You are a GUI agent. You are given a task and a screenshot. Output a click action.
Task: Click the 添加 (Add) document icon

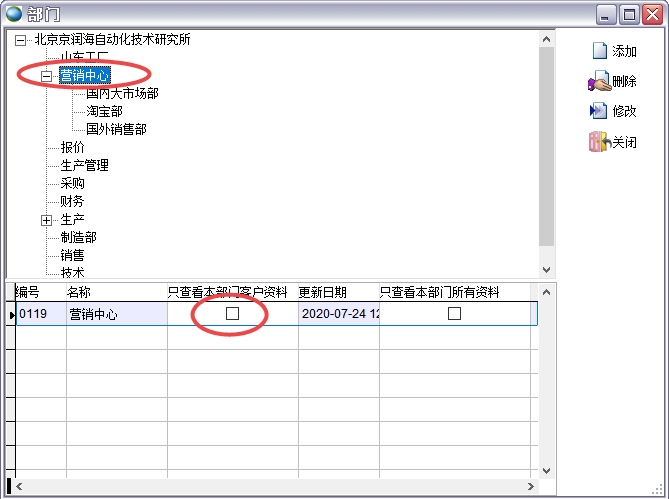[599, 51]
